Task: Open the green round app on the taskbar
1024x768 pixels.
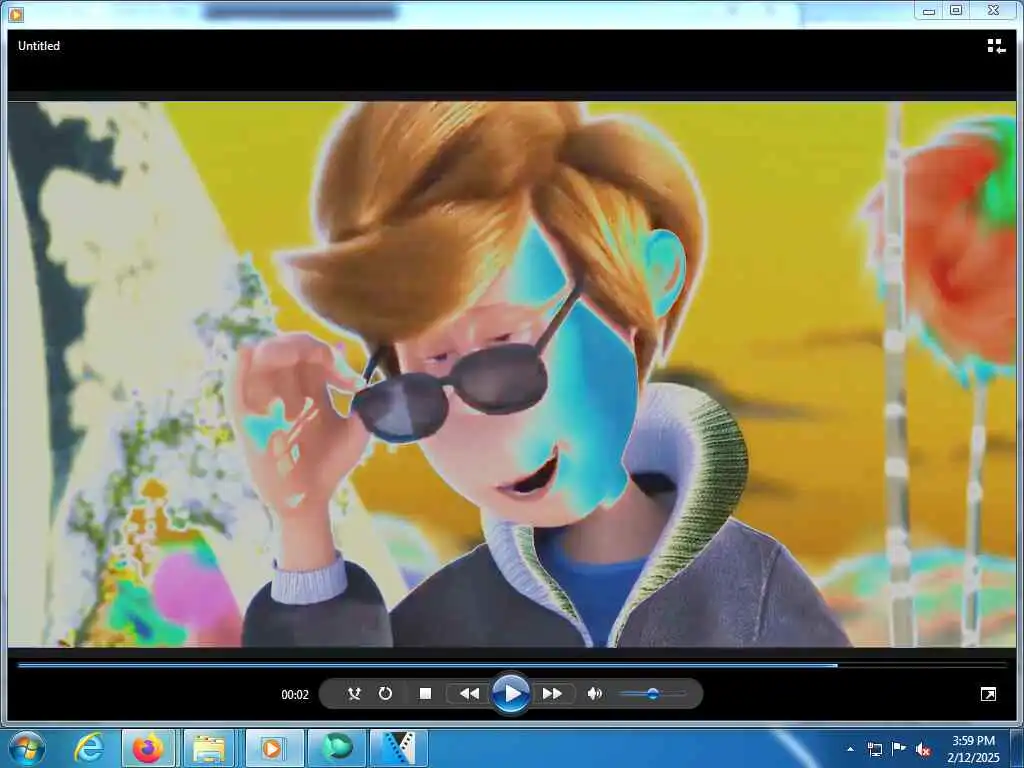Action: [x=336, y=748]
